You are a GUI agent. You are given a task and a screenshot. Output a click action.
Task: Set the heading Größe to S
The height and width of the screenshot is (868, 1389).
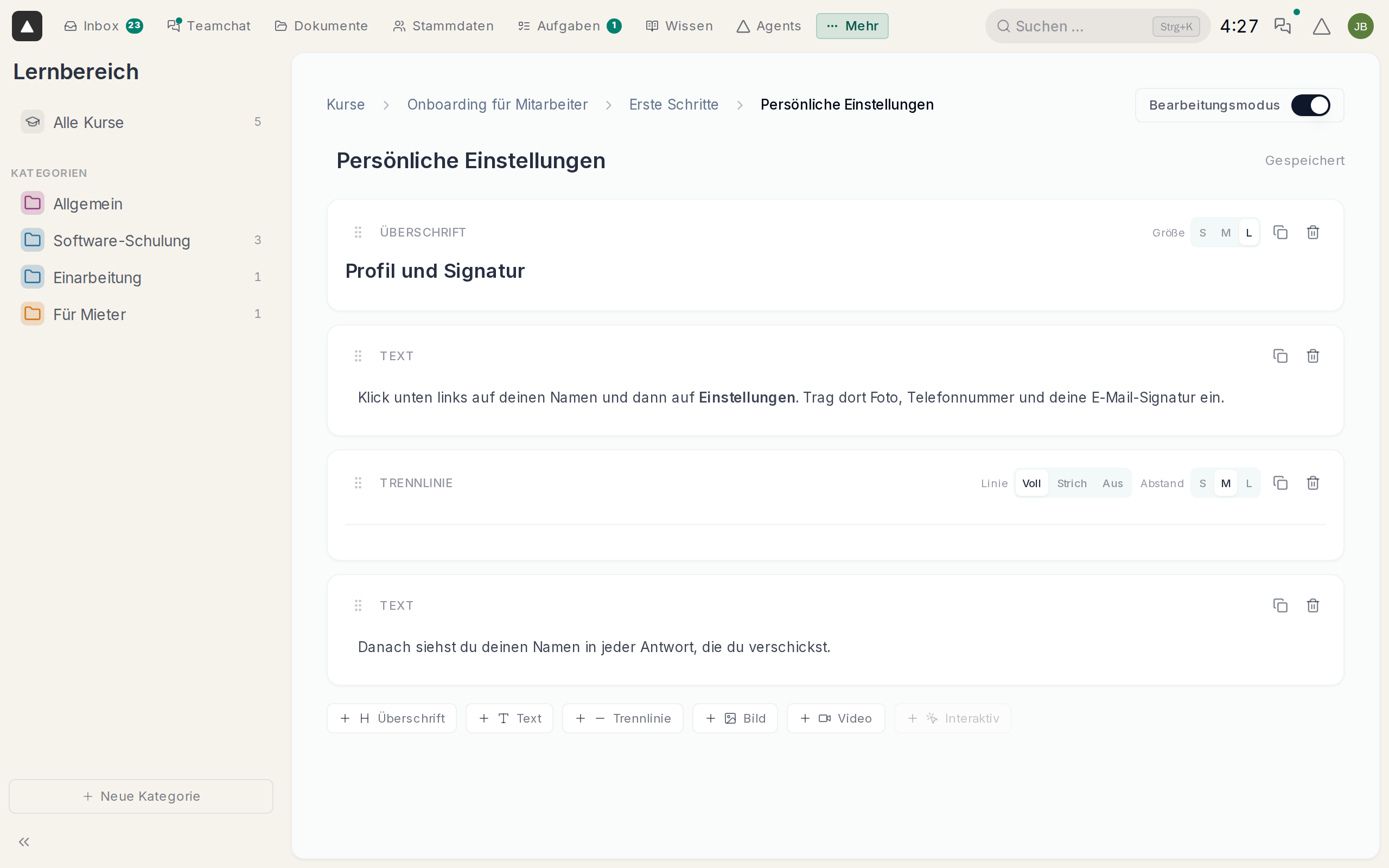pos(1202,233)
